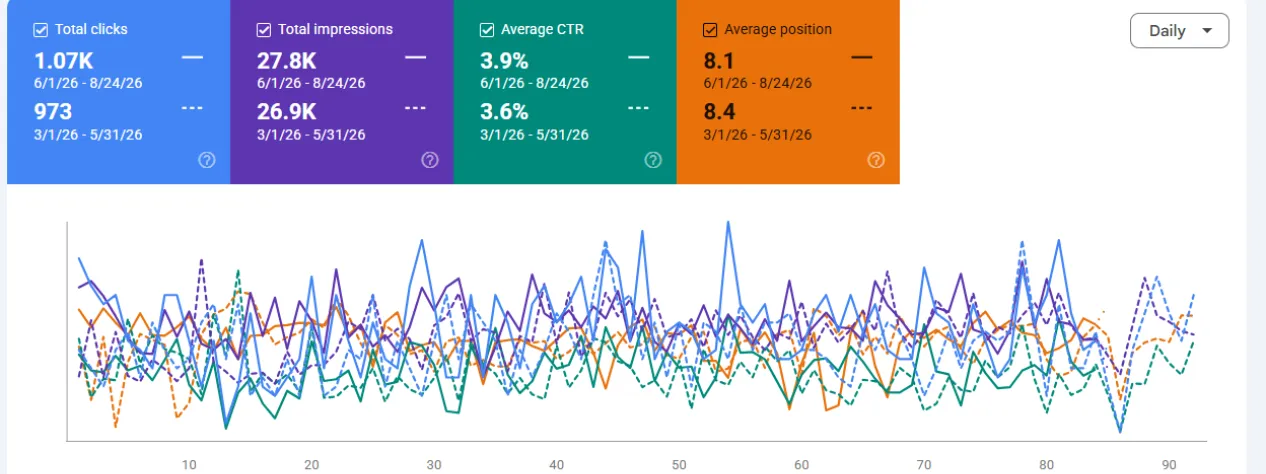
Task: Select the Total clicks metric card
Action: click(x=118, y=92)
